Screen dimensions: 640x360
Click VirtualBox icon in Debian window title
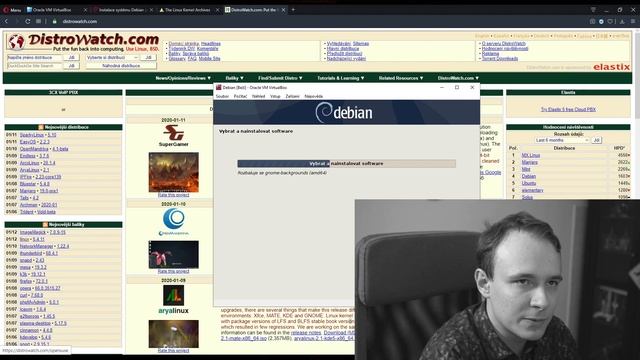[x=219, y=88]
